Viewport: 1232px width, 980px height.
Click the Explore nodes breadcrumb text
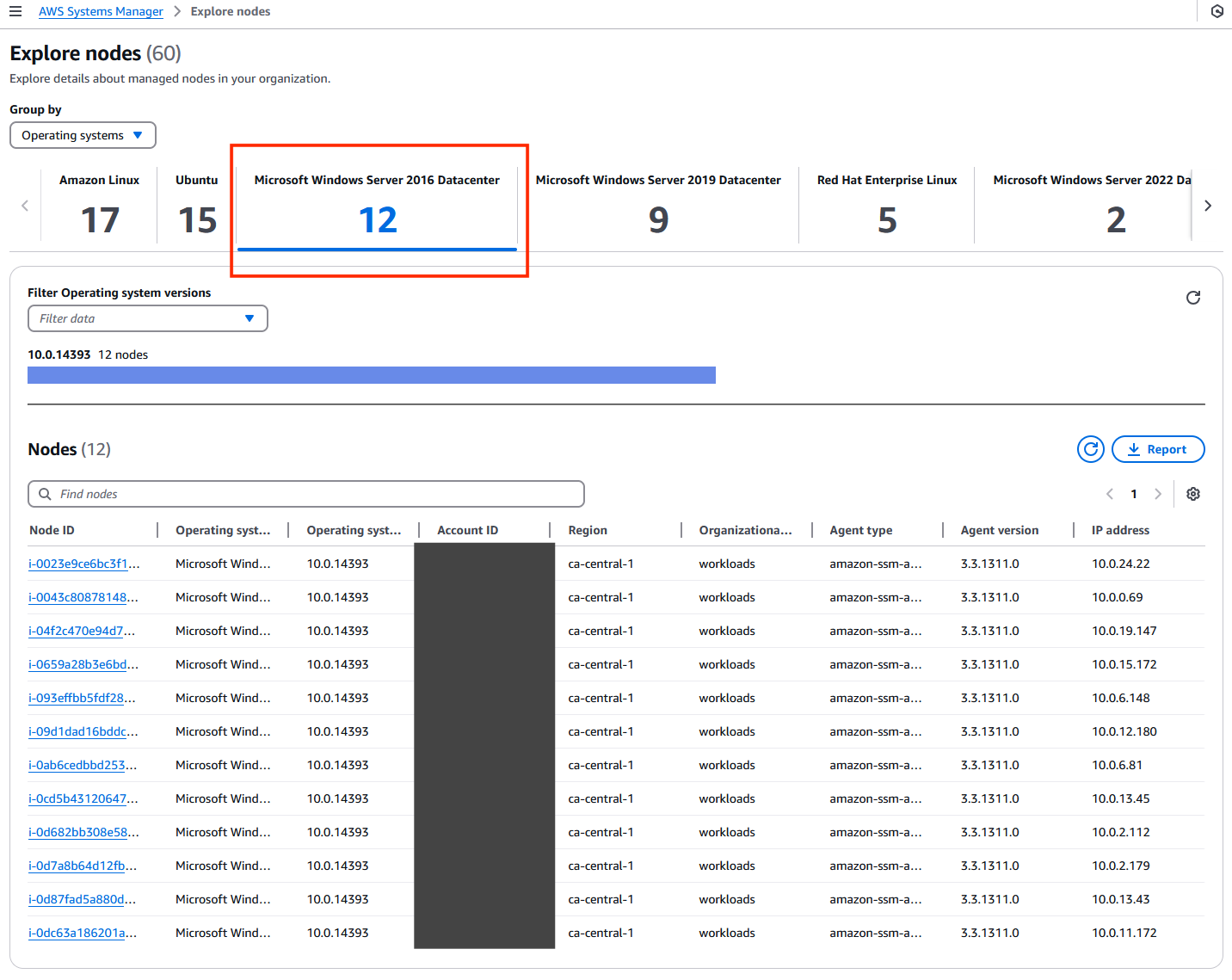(231, 11)
